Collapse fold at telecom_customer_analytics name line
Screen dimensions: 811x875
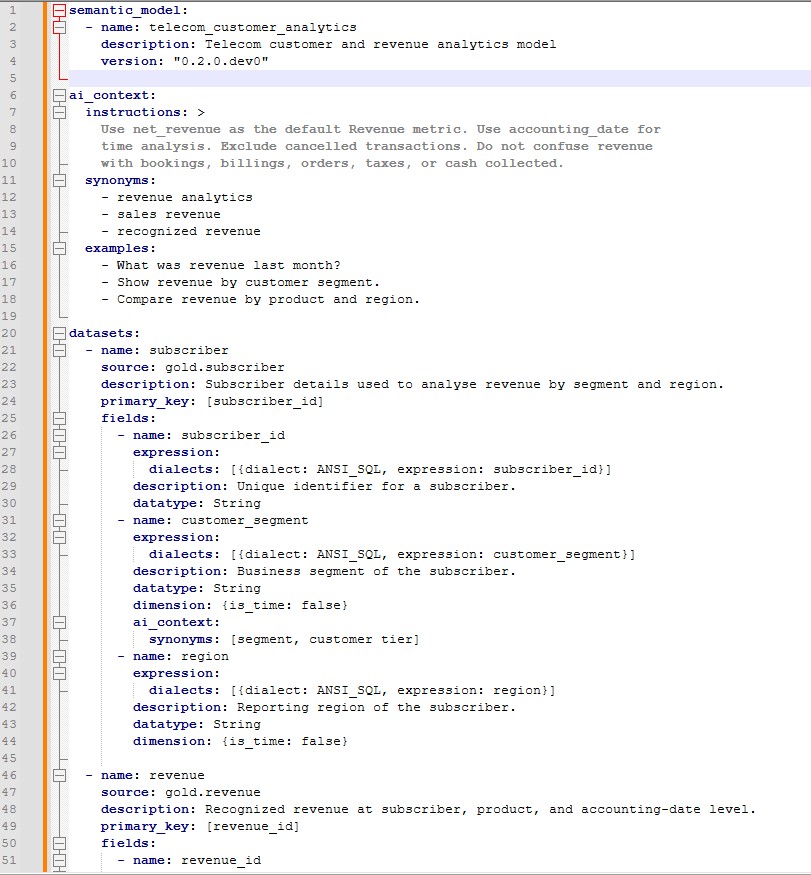(59, 27)
